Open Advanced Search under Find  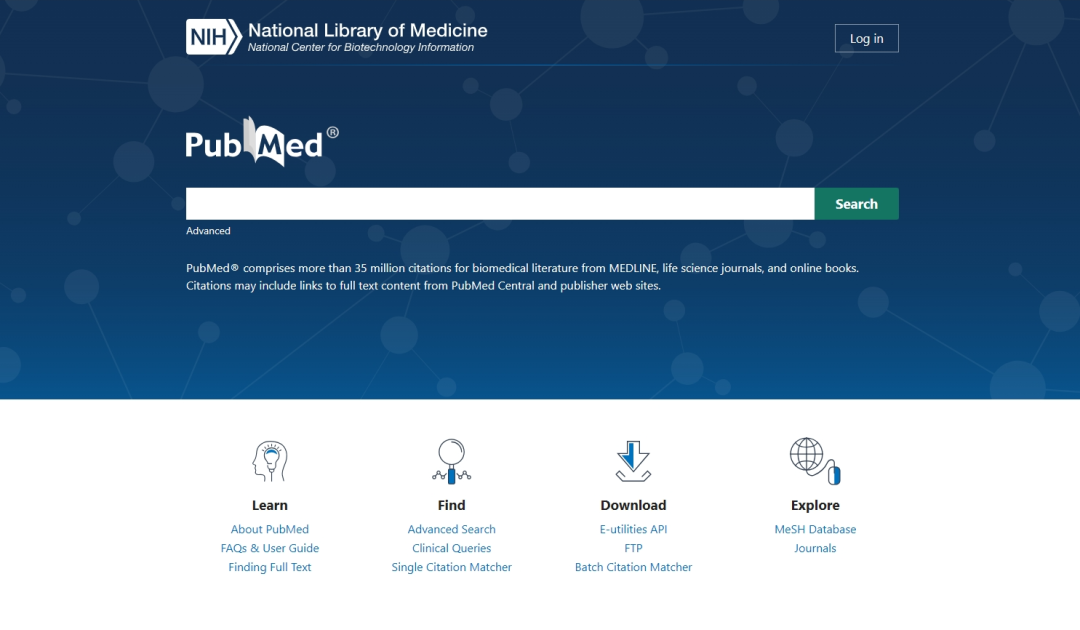451,529
